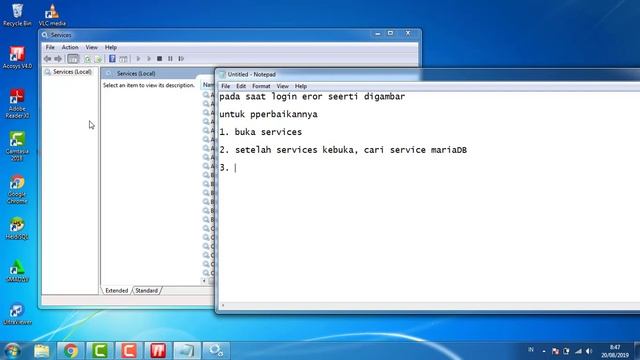Toggle show/hide console tree in Services
The height and width of the screenshot is (360, 640).
click(73, 59)
